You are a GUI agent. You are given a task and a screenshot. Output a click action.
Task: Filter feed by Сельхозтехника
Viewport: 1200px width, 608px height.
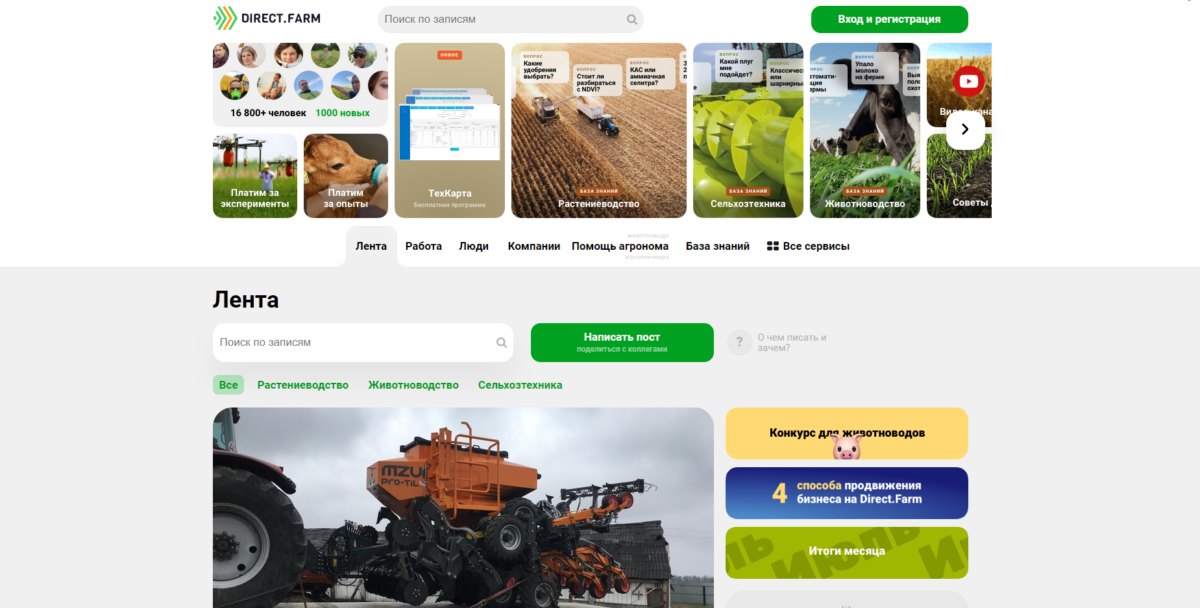(x=520, y=385)
